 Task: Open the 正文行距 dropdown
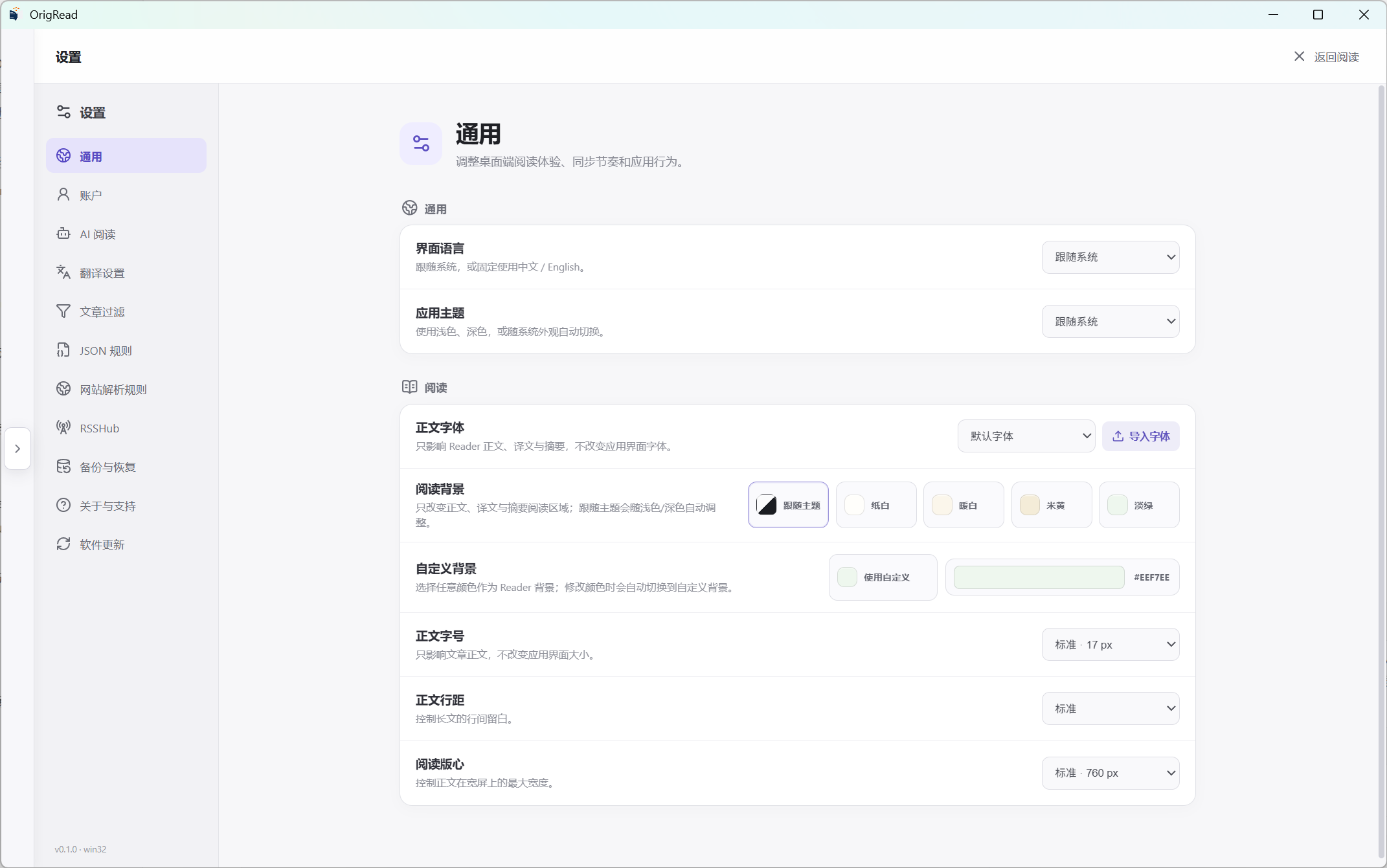(1111, 709)
